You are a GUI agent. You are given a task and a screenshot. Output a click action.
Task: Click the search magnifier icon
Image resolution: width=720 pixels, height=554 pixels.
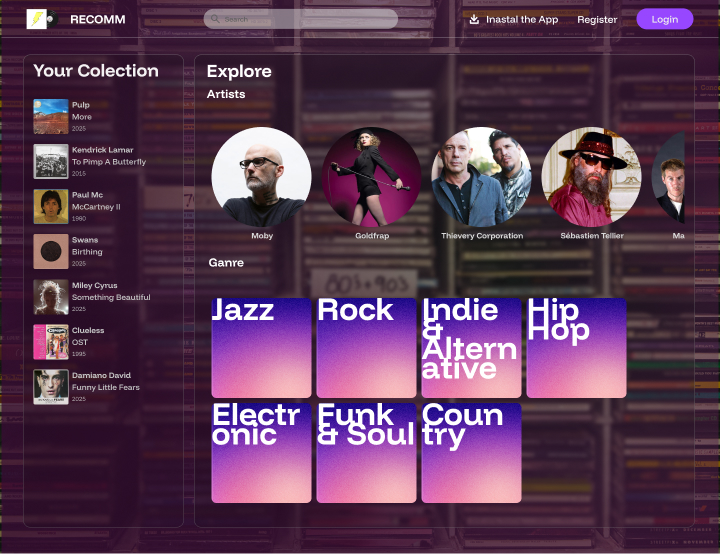click(x=215, y=19)
